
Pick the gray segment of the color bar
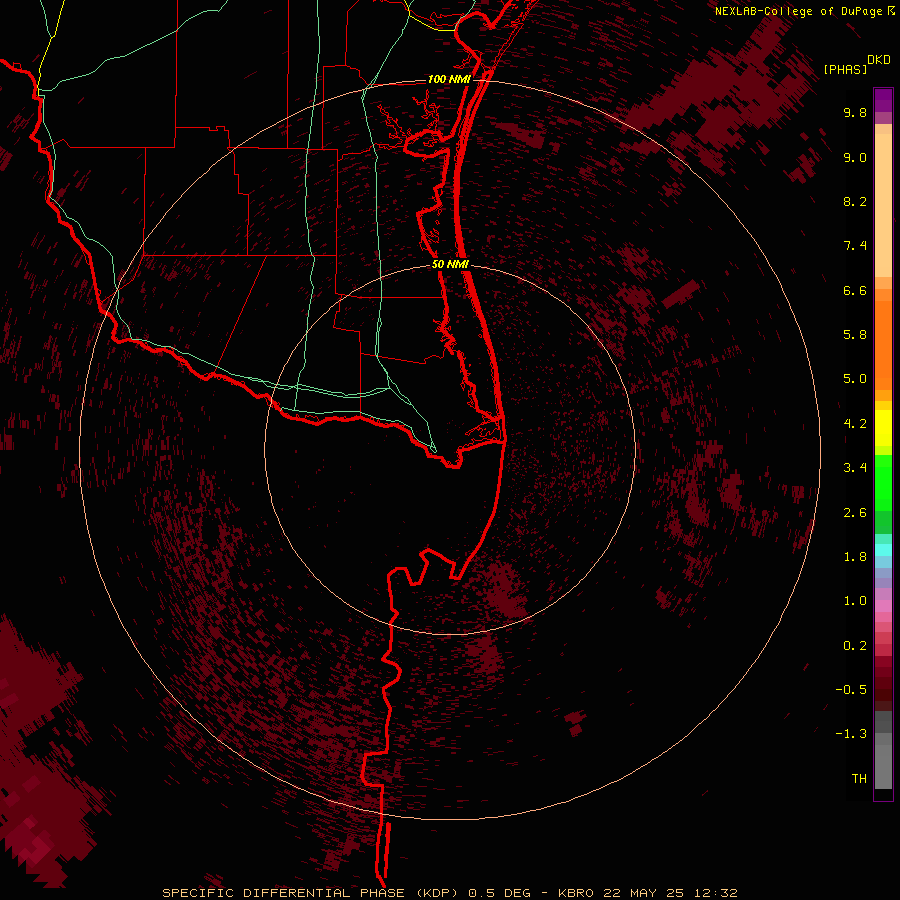tap(883, 751)
